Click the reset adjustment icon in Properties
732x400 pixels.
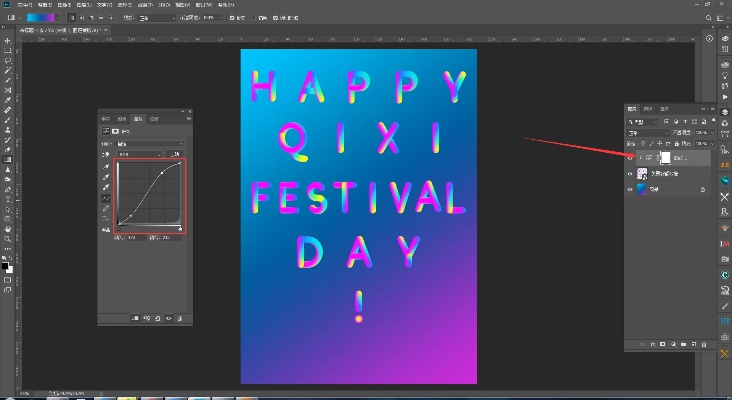[x=158, y=318]
